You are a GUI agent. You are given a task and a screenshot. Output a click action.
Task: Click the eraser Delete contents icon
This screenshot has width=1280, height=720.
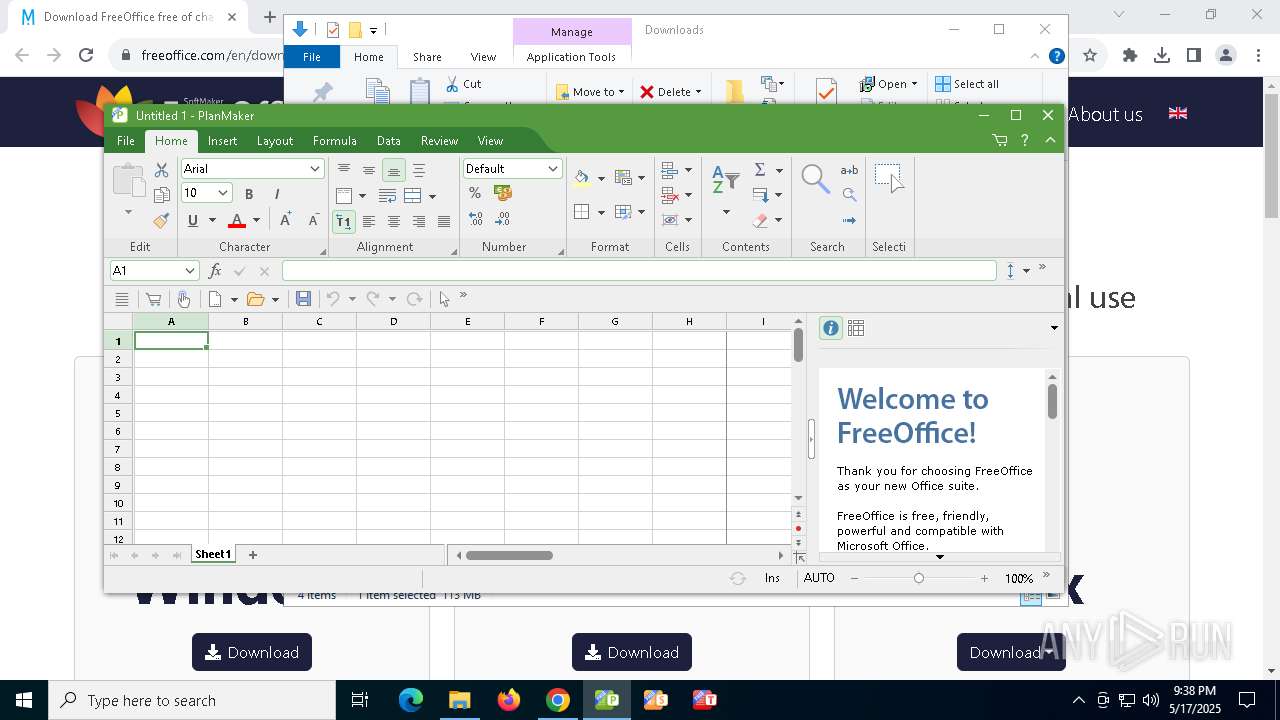point(760,220)
